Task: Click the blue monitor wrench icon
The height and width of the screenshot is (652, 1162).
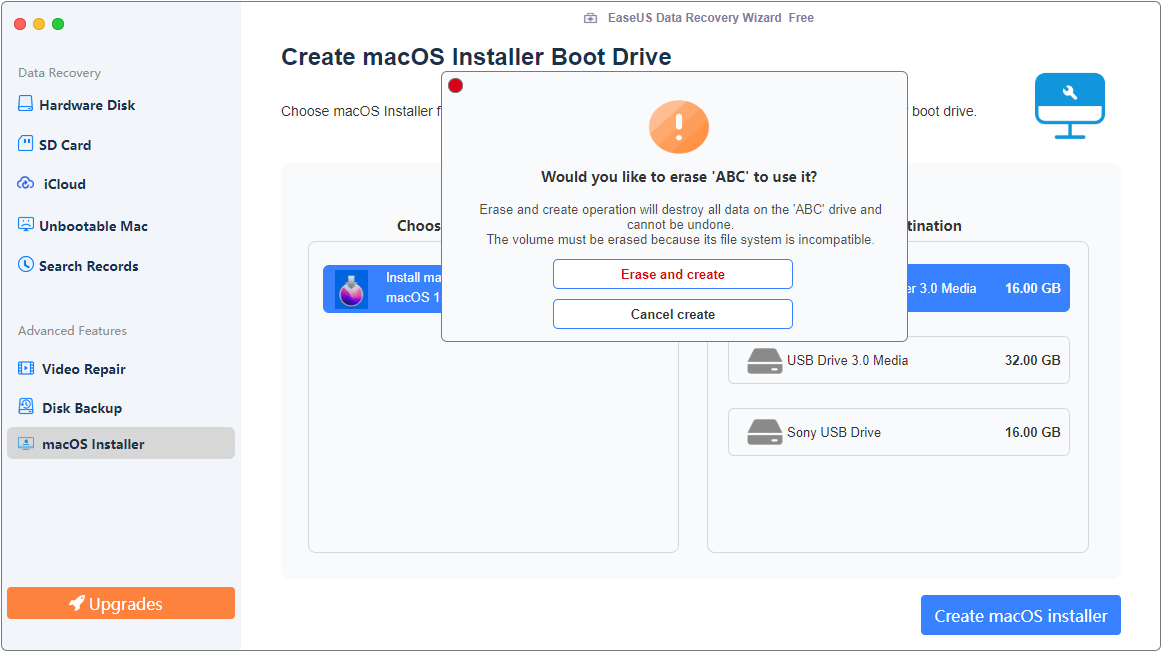Action: point(1069,105)
